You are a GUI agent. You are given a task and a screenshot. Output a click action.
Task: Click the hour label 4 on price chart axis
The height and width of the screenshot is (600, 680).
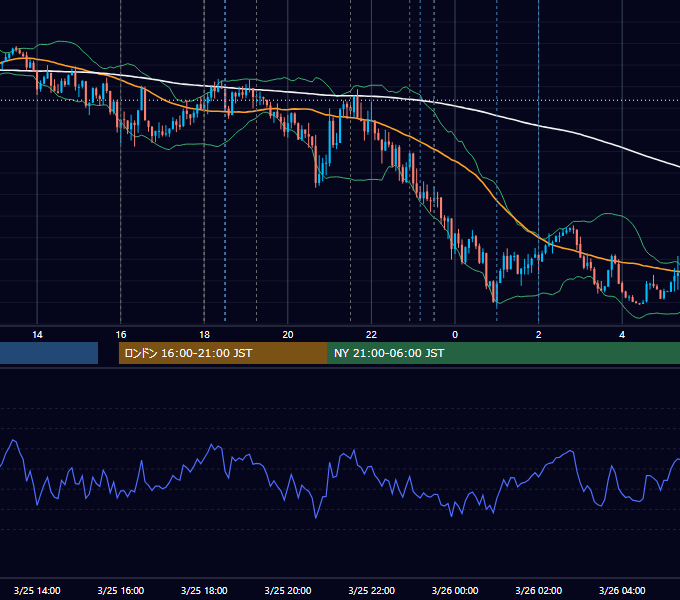point(622,334)
